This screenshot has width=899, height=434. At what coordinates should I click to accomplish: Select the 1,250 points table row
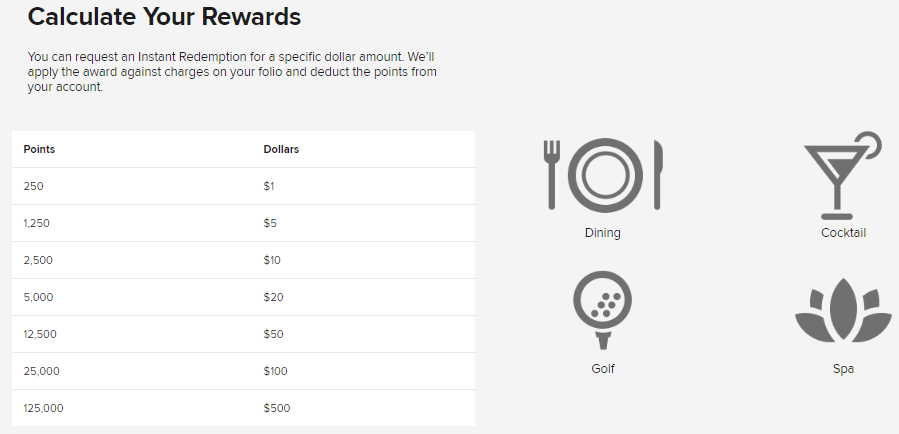point(243,223)
